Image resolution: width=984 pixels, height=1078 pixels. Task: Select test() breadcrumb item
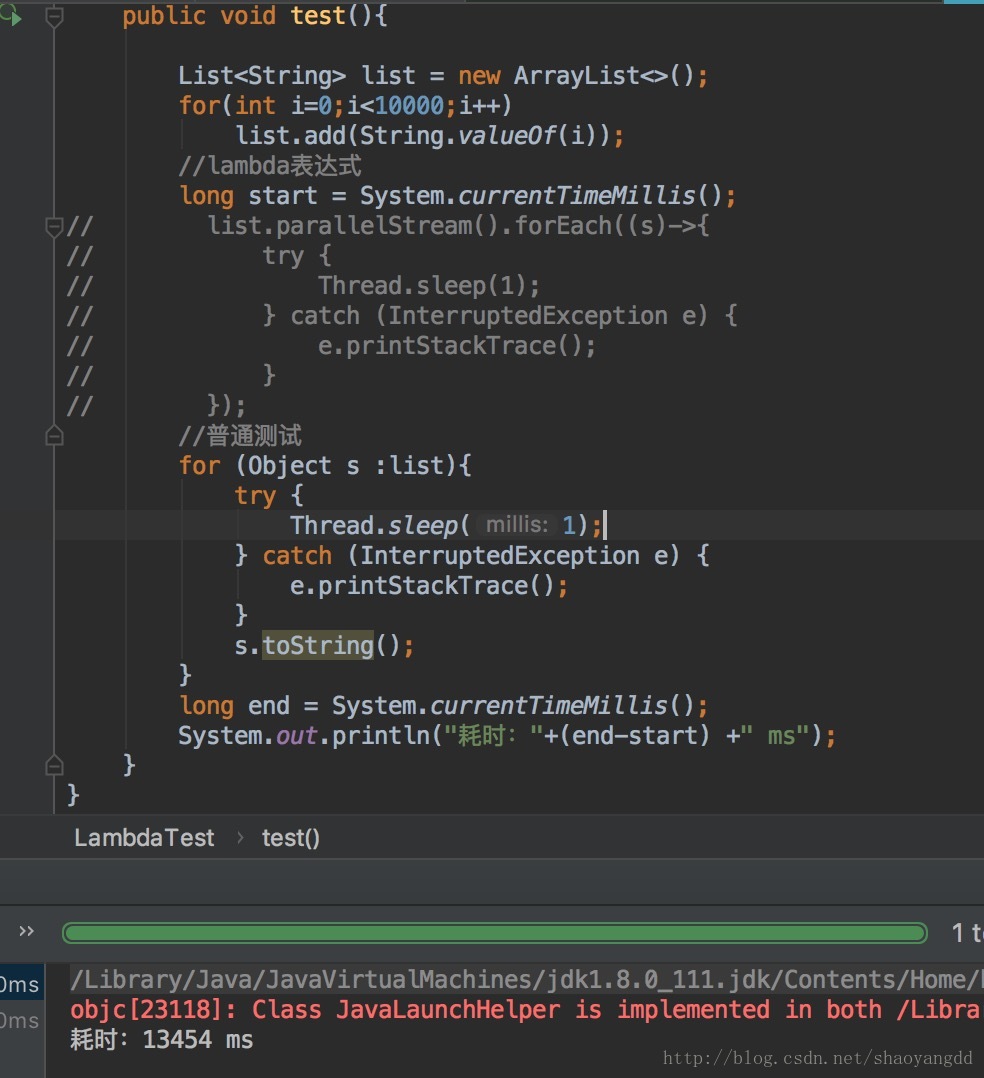(x=290, y=837)
